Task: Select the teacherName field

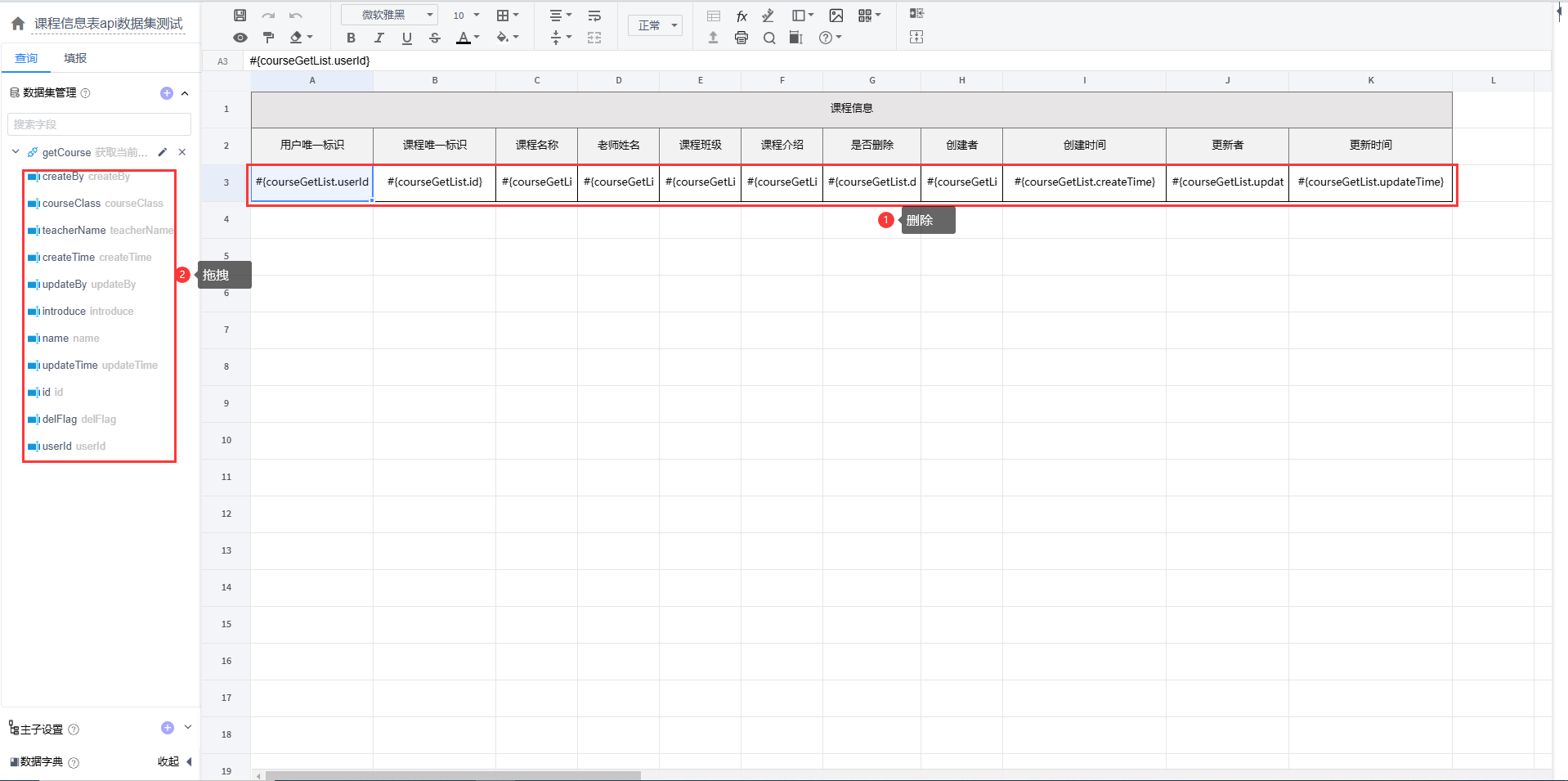Action: [101, 231]
